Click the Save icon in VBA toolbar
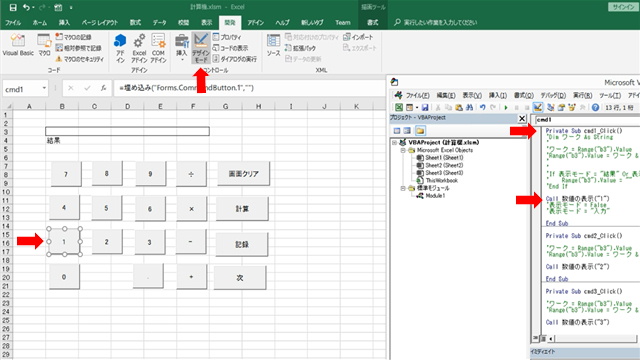Screen dimensions: 640x360 pyautogui.click(x=425, y=107)
